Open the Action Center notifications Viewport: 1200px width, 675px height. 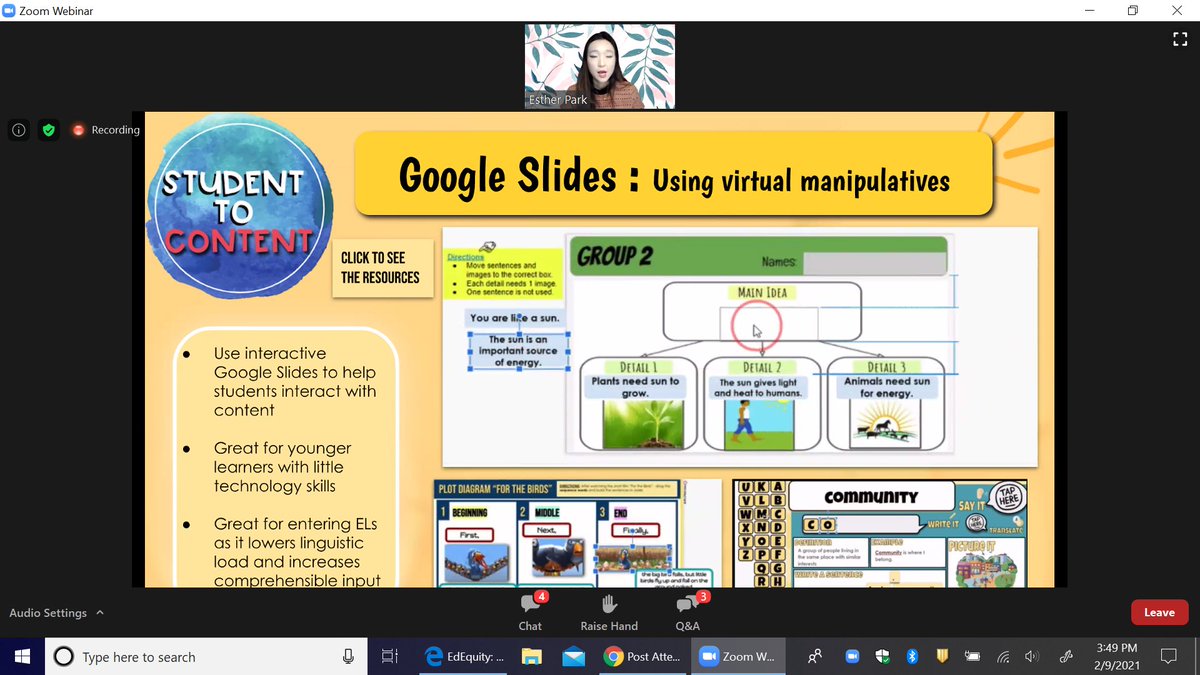pos(1168,657)
